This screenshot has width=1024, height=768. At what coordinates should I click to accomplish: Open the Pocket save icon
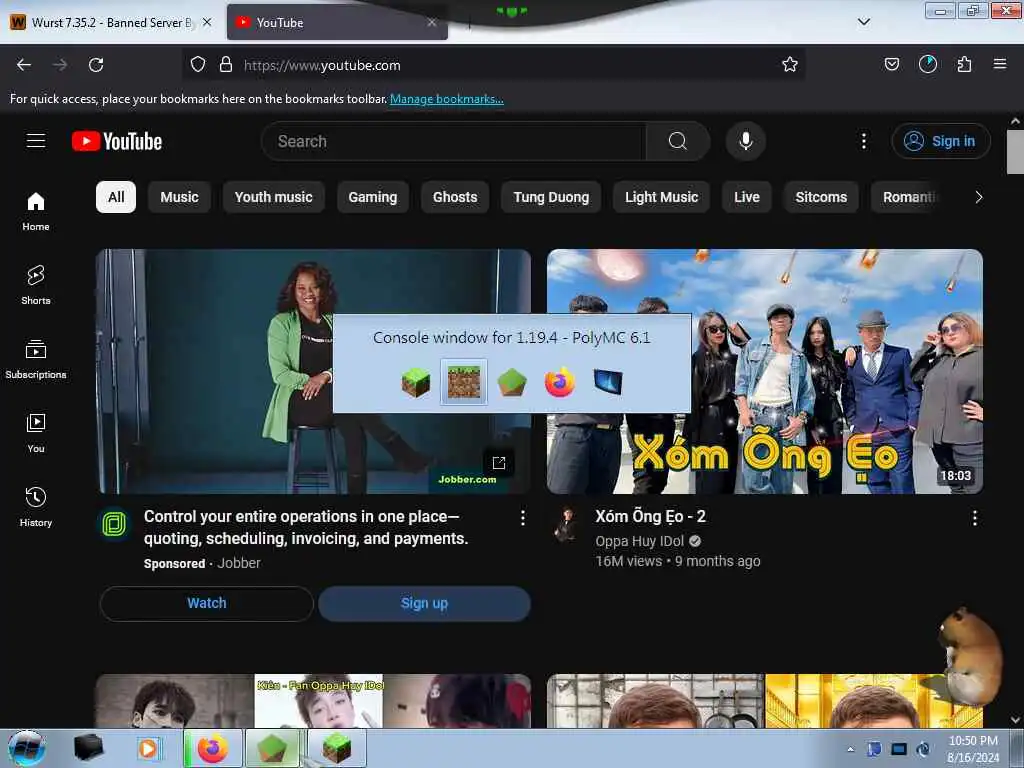click(x=891, y=65)
